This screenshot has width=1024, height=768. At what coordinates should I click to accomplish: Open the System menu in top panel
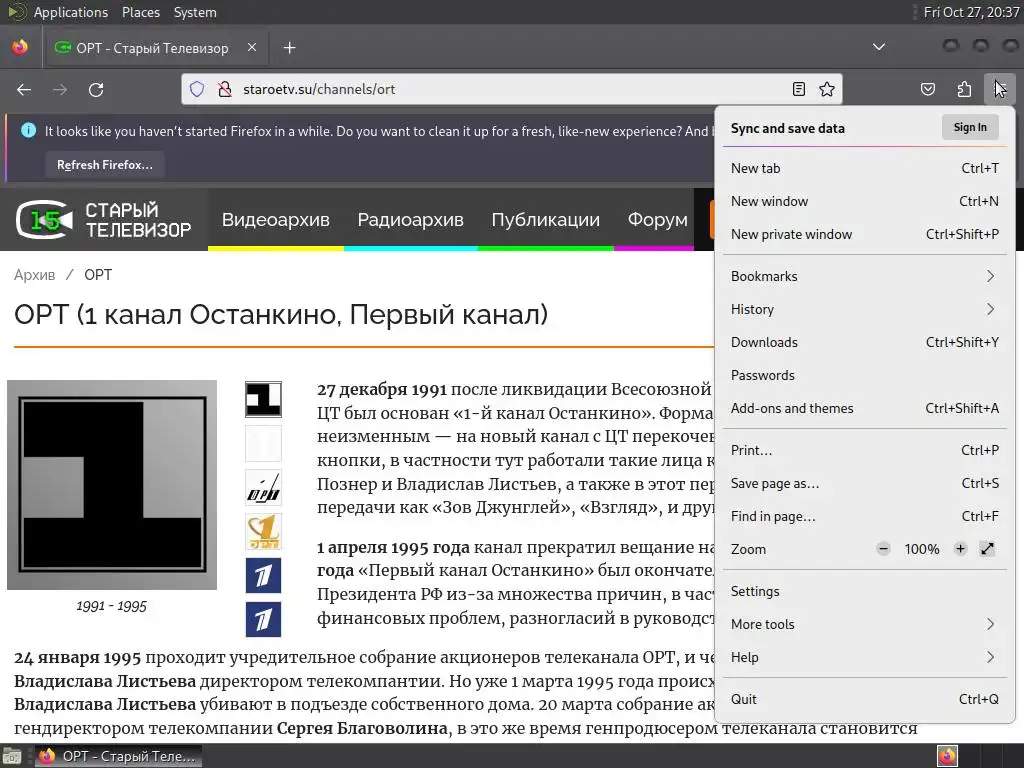195,12
